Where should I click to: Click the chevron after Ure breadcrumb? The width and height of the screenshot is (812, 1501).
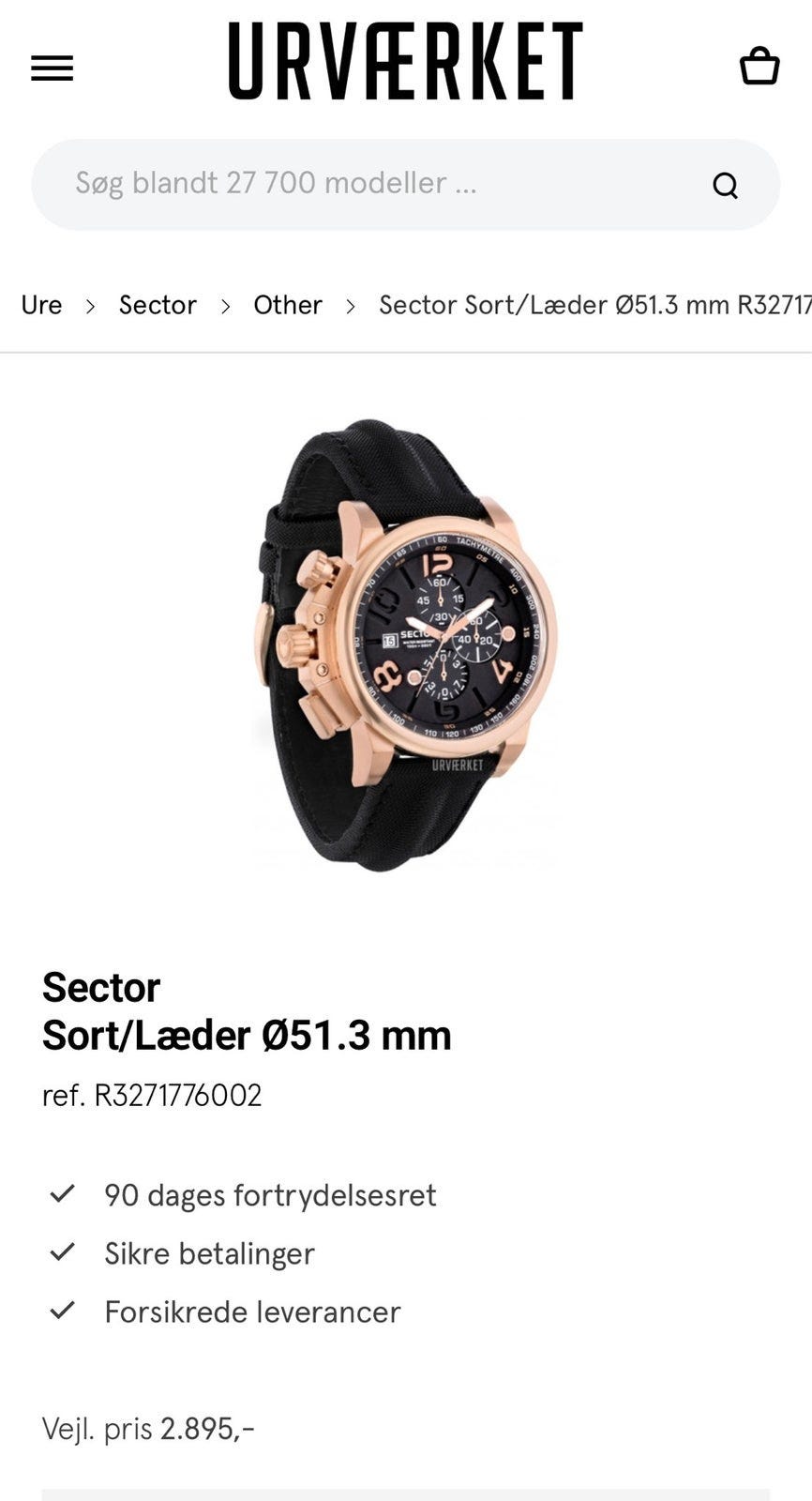coord(90,306)
